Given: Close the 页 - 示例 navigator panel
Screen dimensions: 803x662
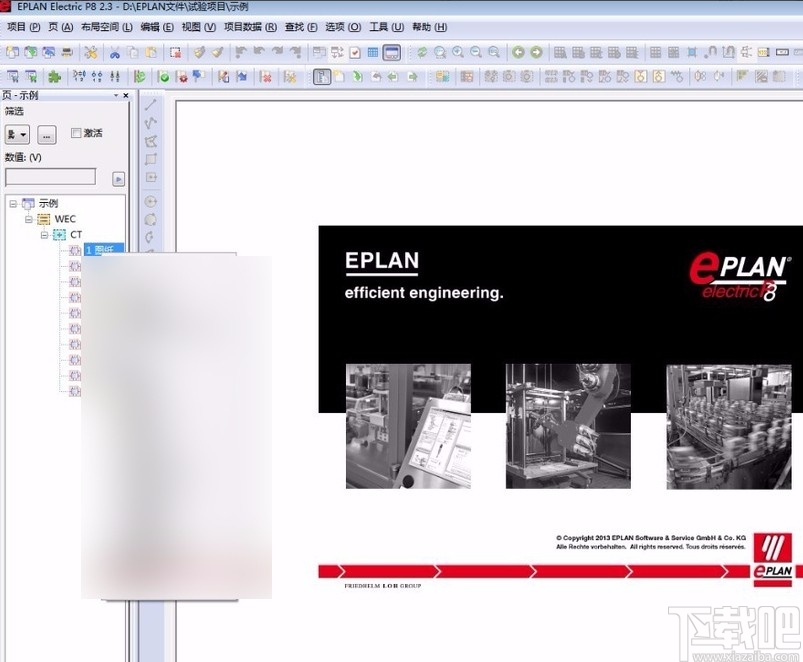Looking at the screenshot, I should click(x=126, y=95).
